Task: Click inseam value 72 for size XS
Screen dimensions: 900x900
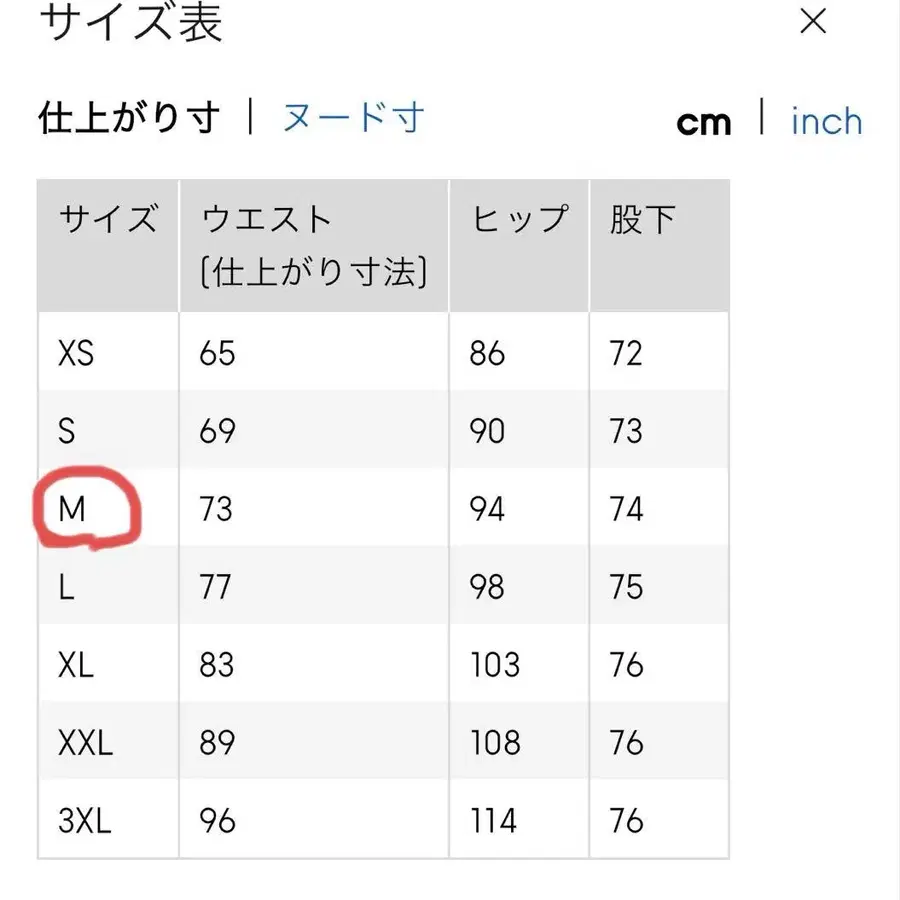Action: [626, 353]
